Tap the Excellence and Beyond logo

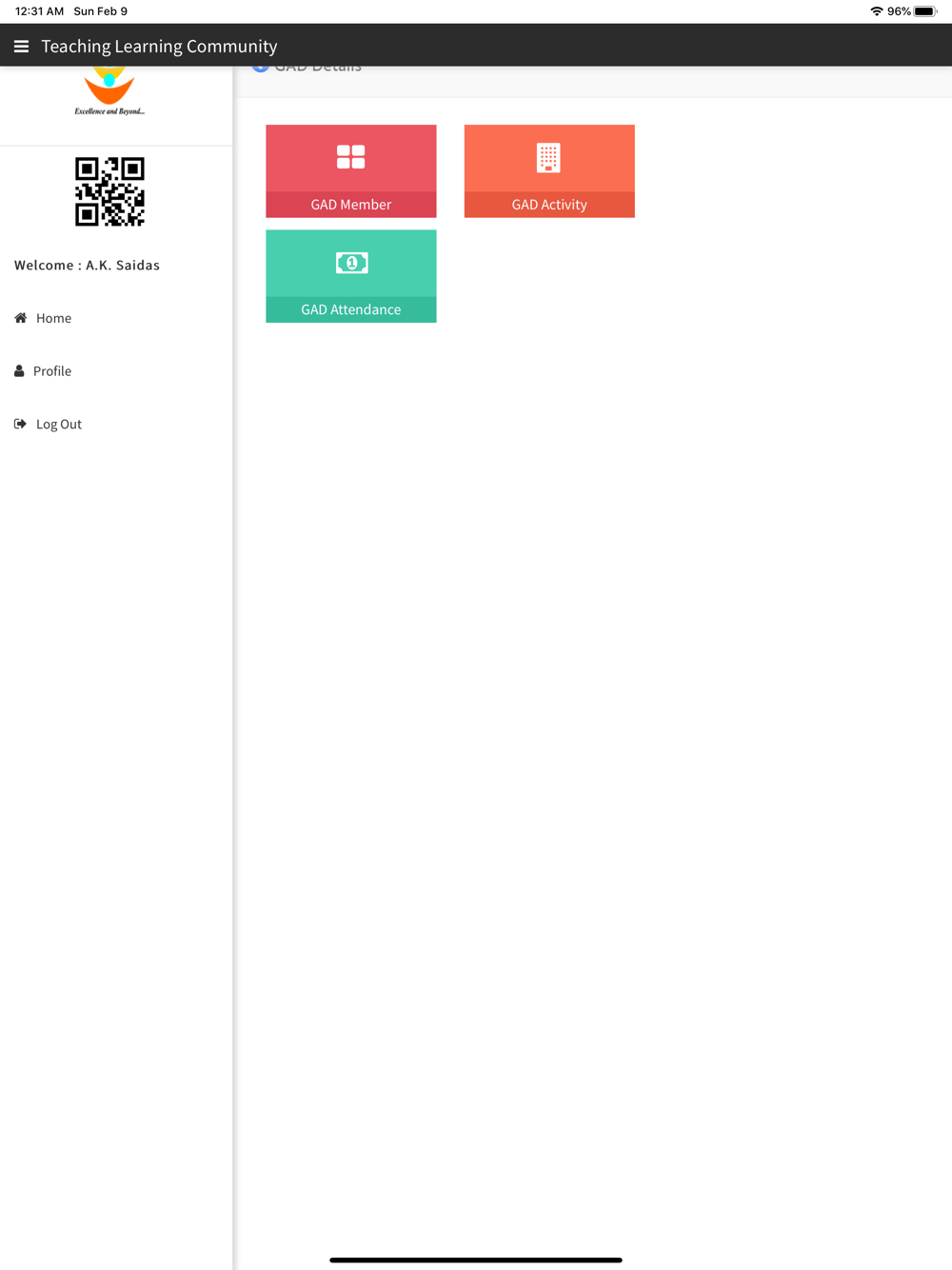pyautogui.click(x=109, y=92)
